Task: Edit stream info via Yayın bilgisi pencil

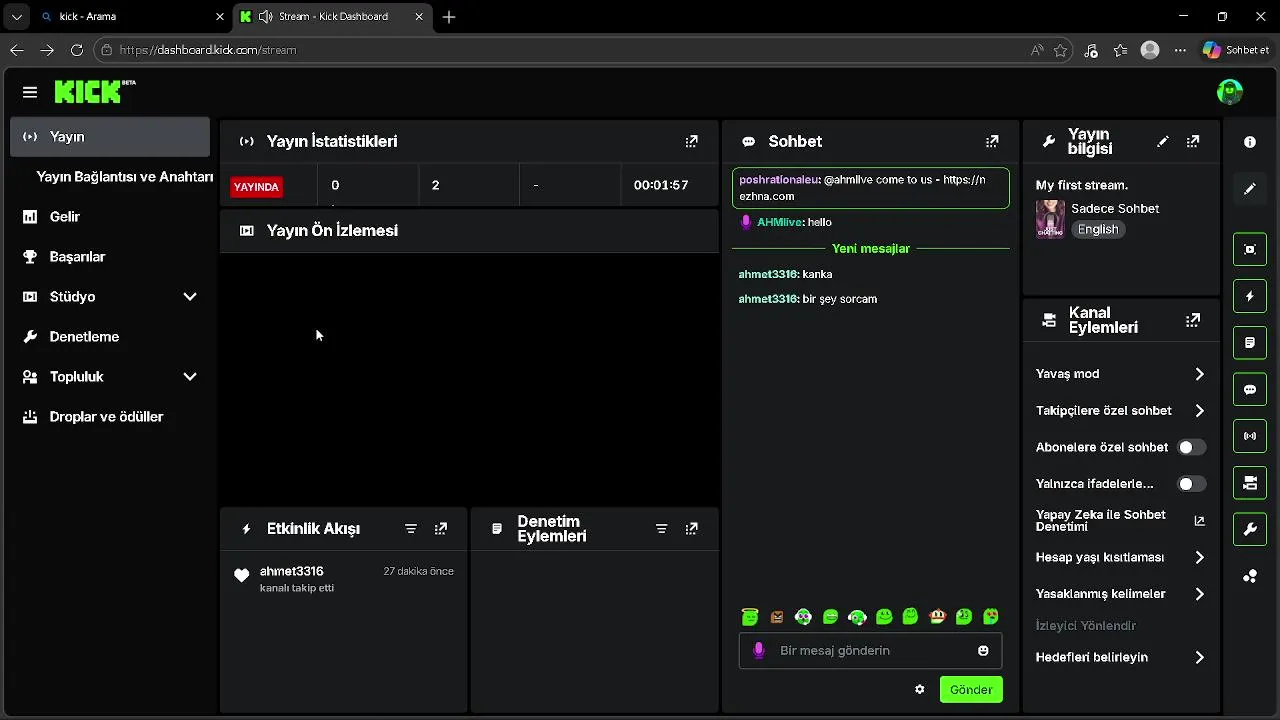Action: tap(1162, 141)
